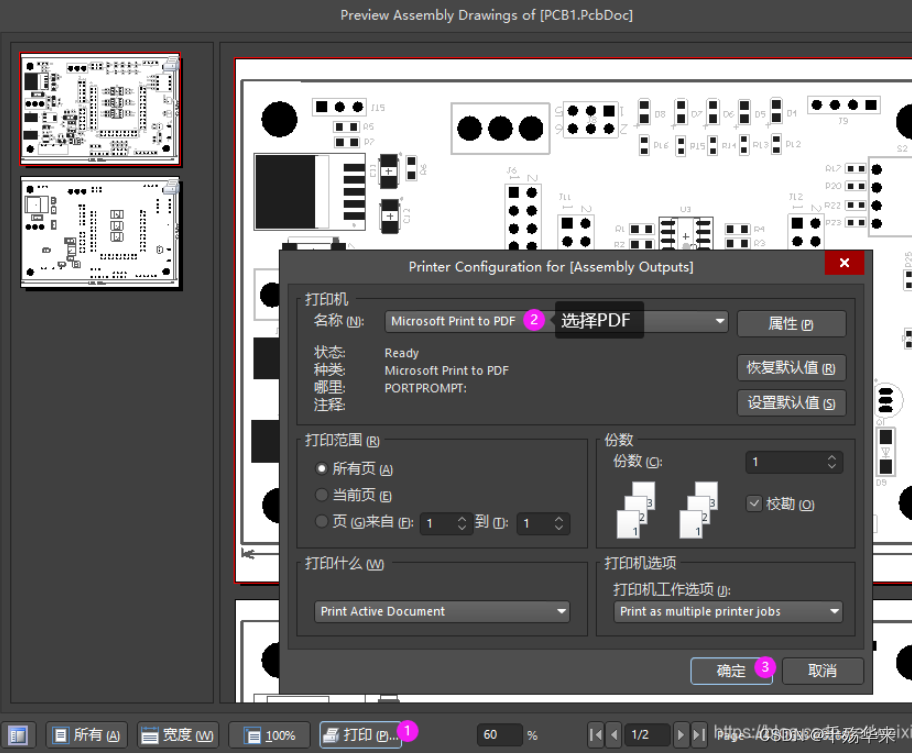Screen dimensions: 912x754
Task: Click the page number field showing 1/2
Action: [x=647, y=735]
